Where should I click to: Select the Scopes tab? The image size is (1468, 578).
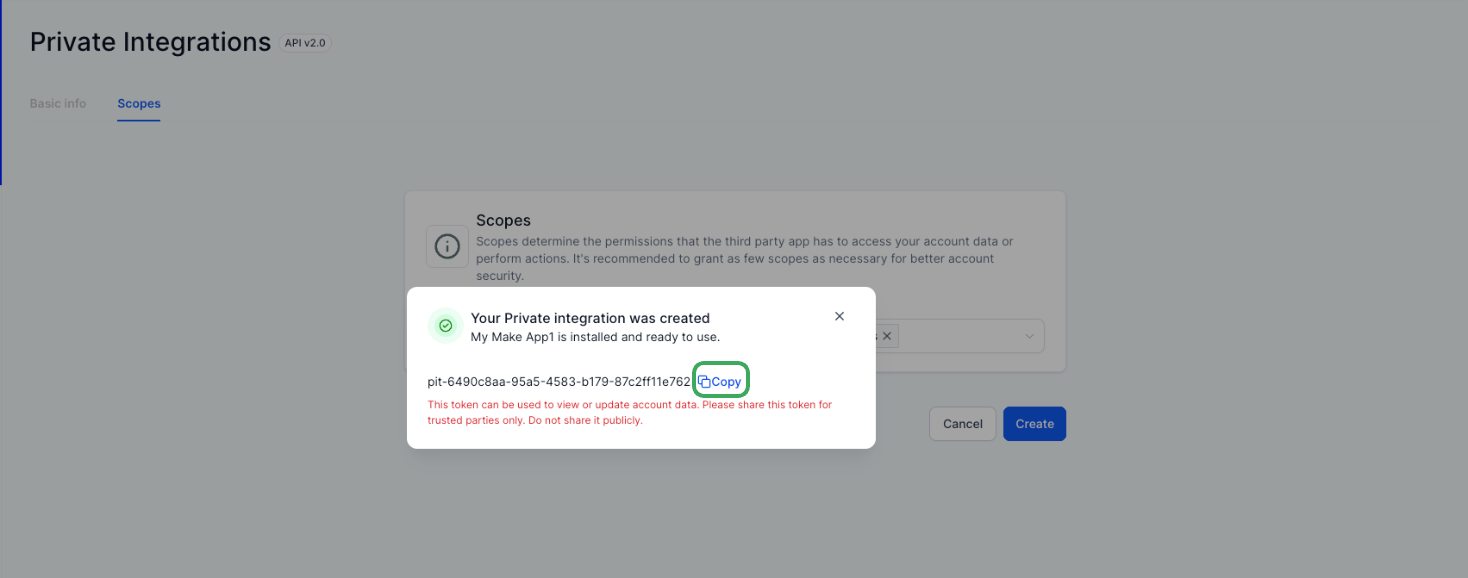[x=139, y=104]
